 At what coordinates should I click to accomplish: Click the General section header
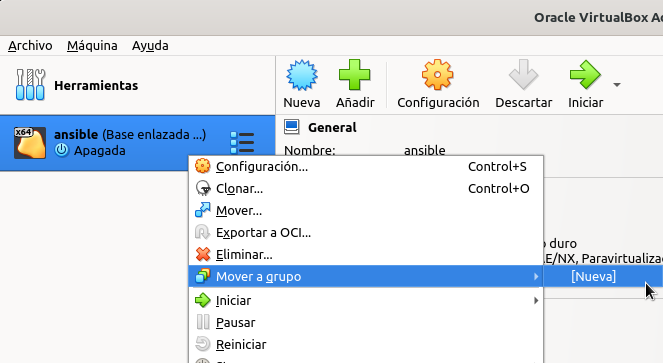click(332, 127)
